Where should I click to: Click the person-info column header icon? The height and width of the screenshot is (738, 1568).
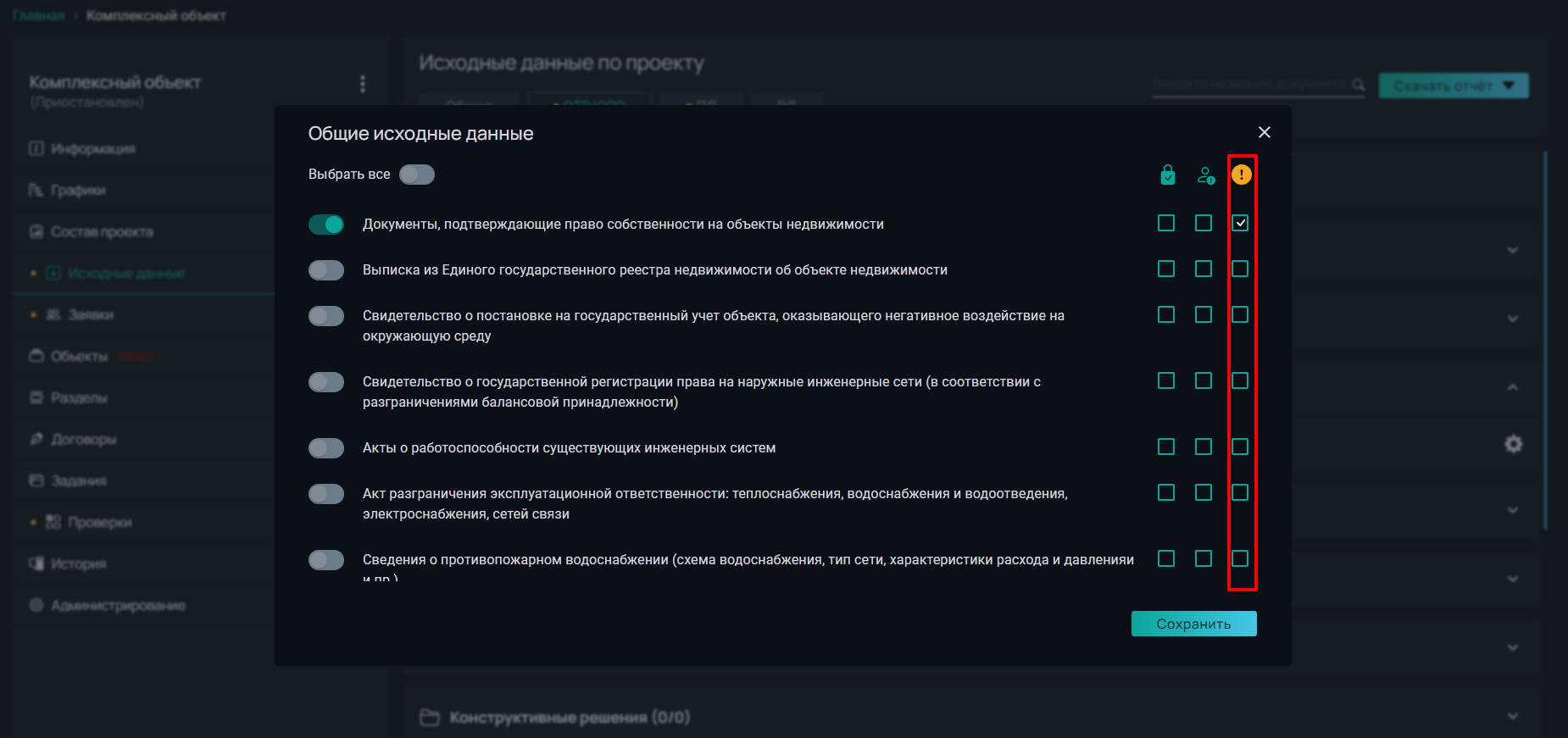(1205, 175)
